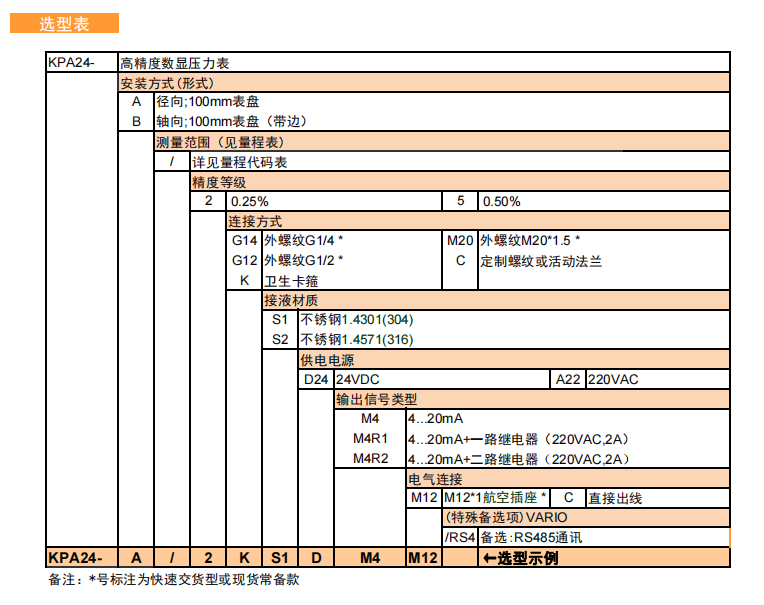Click the 卫生卡箍 description text

[291, 281]
